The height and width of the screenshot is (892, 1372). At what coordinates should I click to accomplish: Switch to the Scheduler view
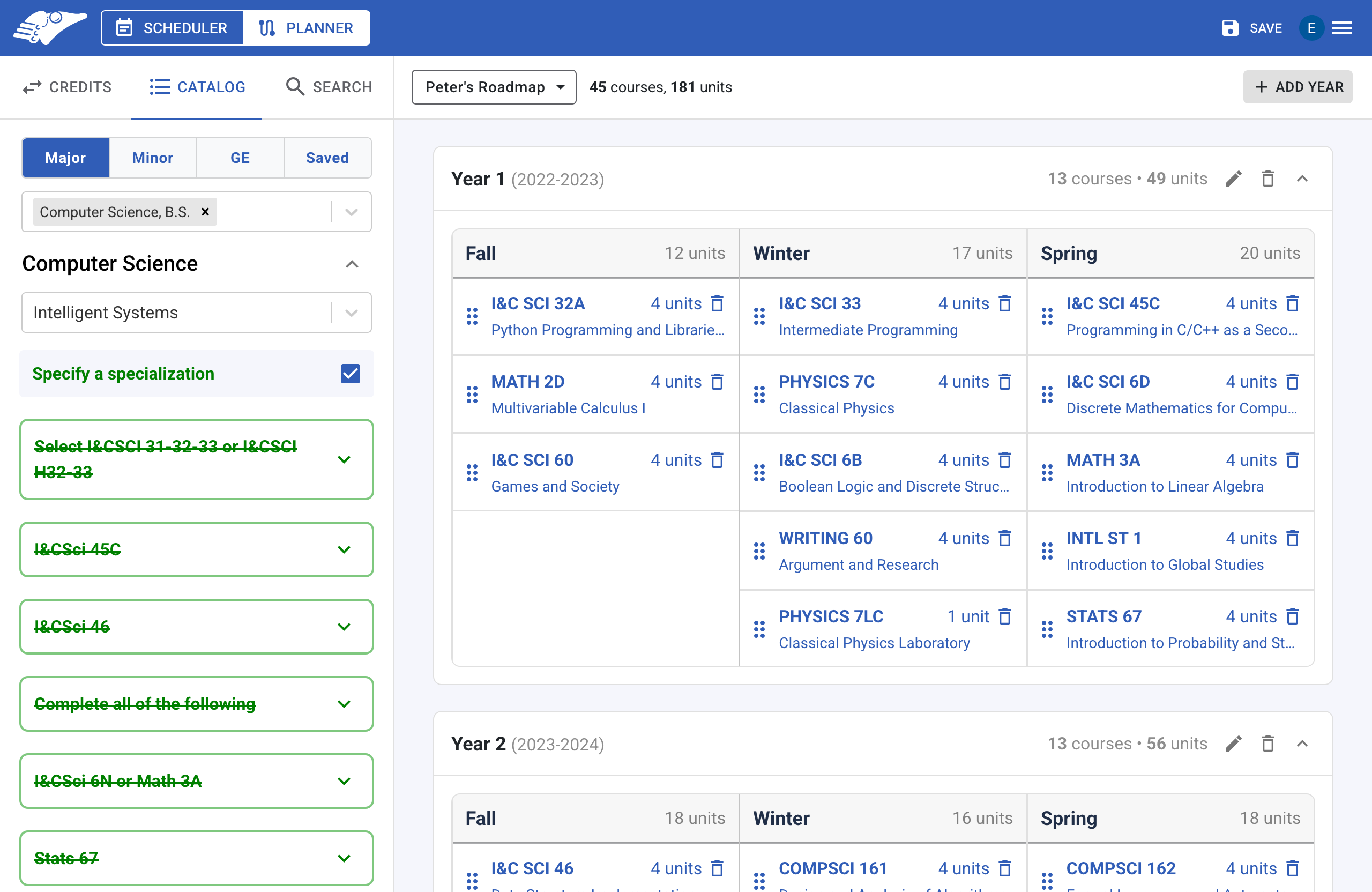pos(172,28)
